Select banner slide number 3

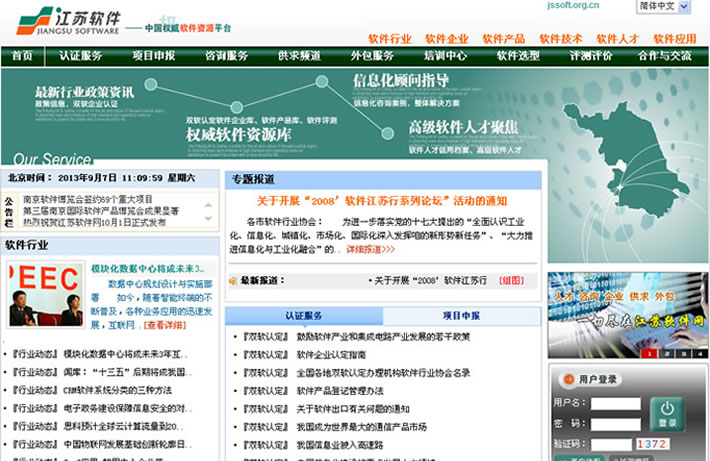point(684,354)
